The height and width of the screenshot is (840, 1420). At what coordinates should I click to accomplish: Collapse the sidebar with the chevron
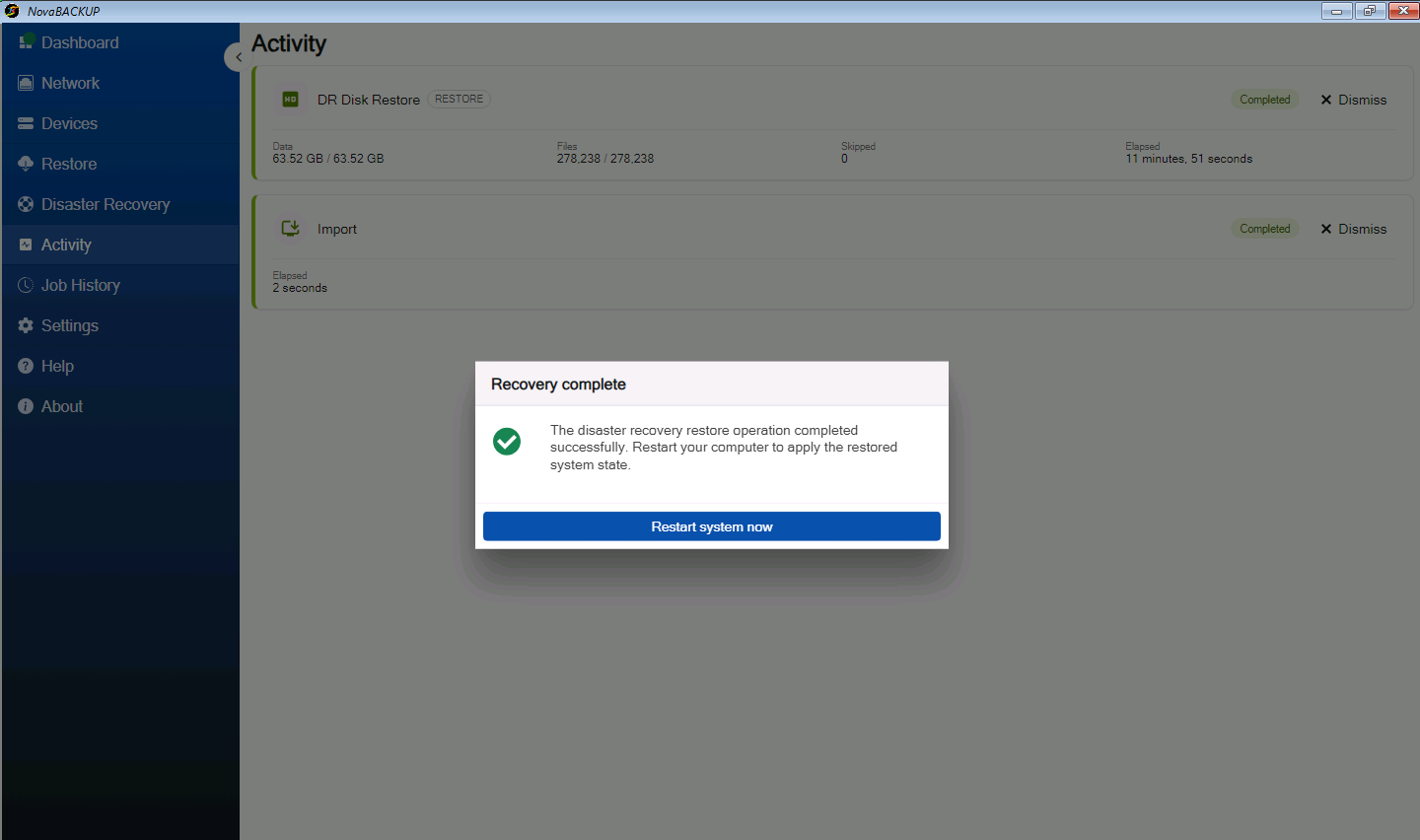tap(238, 57)
